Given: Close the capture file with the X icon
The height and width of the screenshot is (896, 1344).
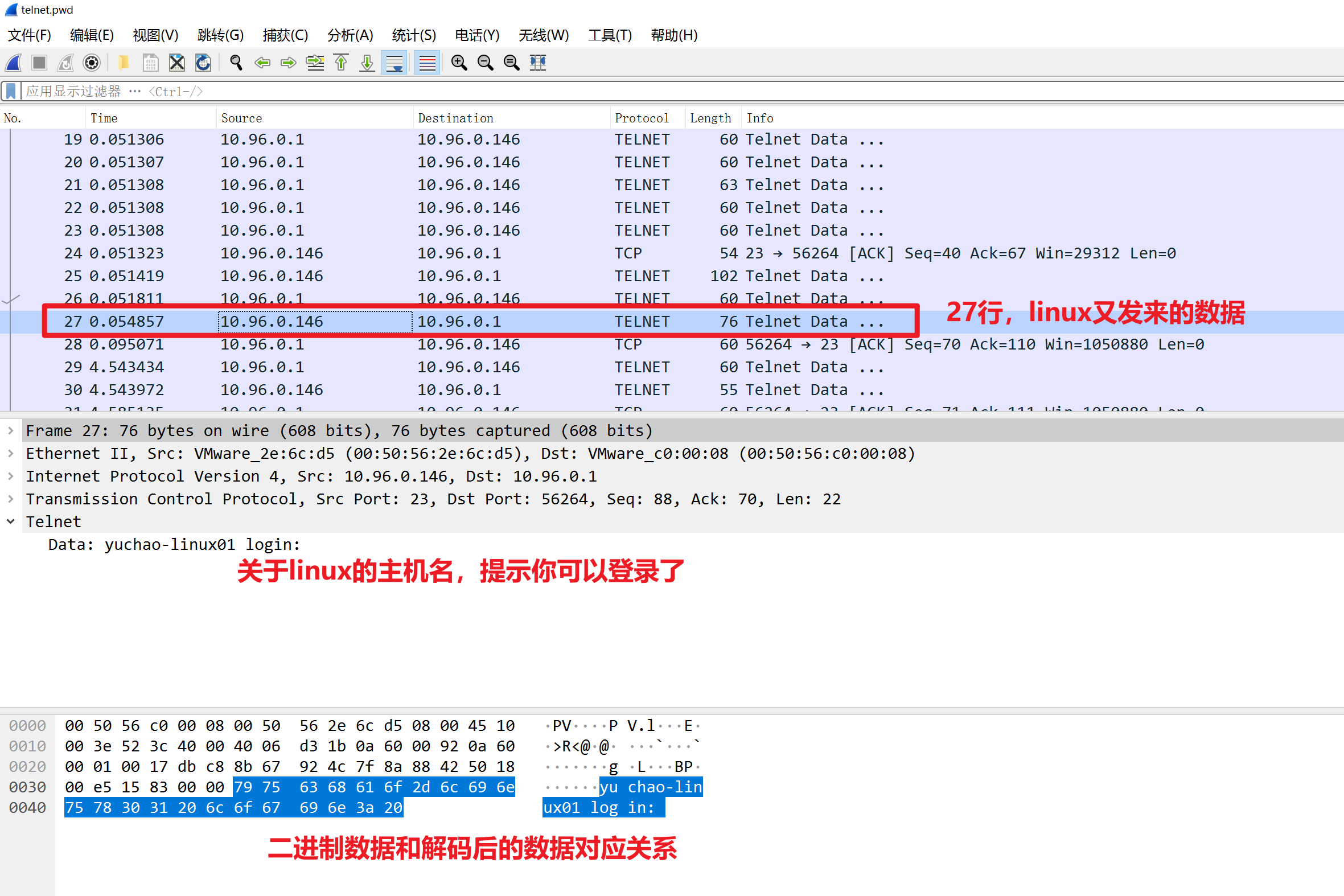Looking at the screenshot, I should [176, 62].
